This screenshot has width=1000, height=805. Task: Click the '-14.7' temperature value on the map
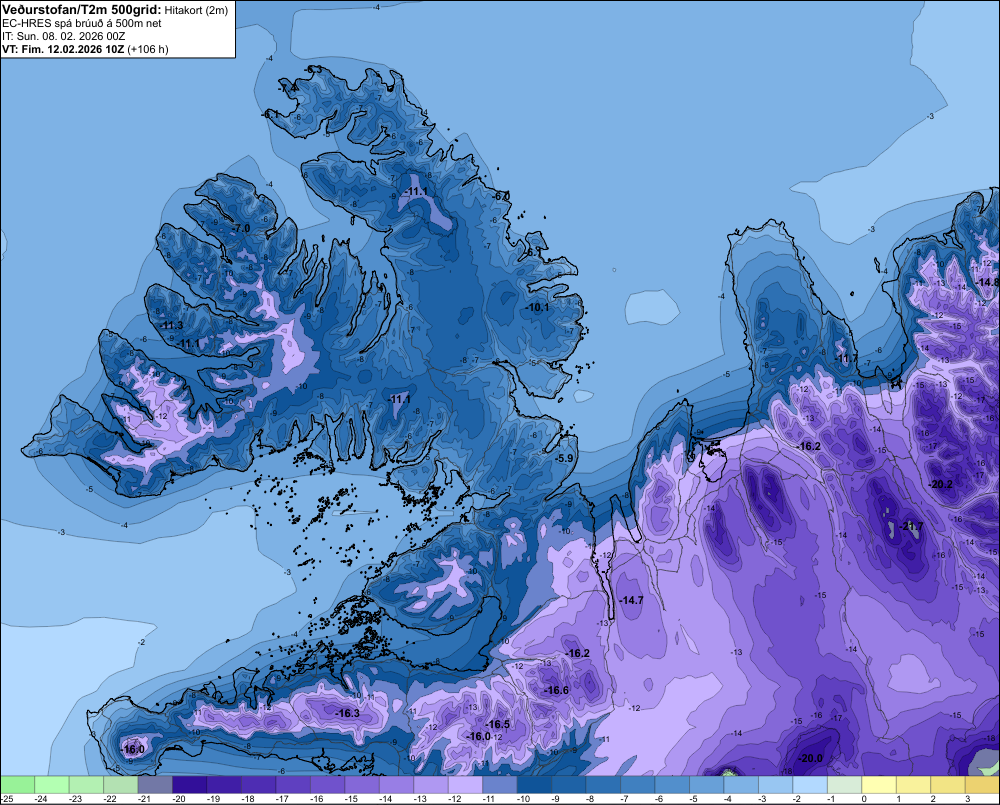631,600
